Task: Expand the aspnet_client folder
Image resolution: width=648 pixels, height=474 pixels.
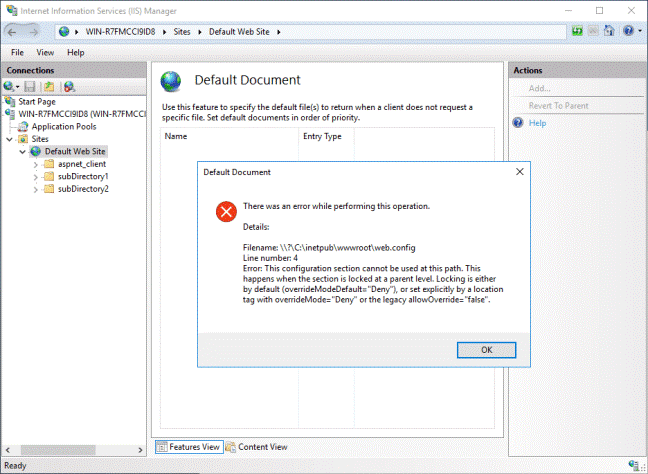Action: (36, 164)
